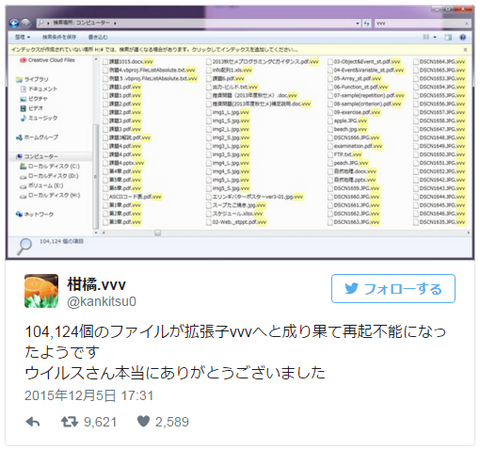
Task: Open ビデオ library in sidebar
Action: point(32,108)
